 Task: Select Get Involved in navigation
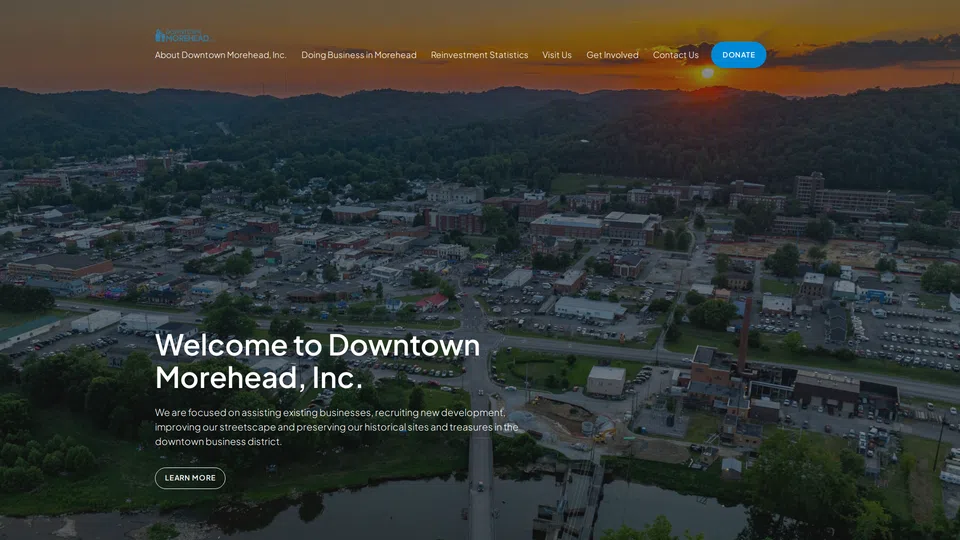point(612,55)
